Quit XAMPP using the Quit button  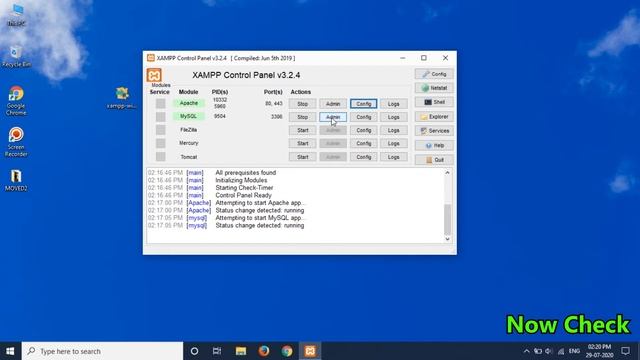pyautogui.click(x=434, y=160)
